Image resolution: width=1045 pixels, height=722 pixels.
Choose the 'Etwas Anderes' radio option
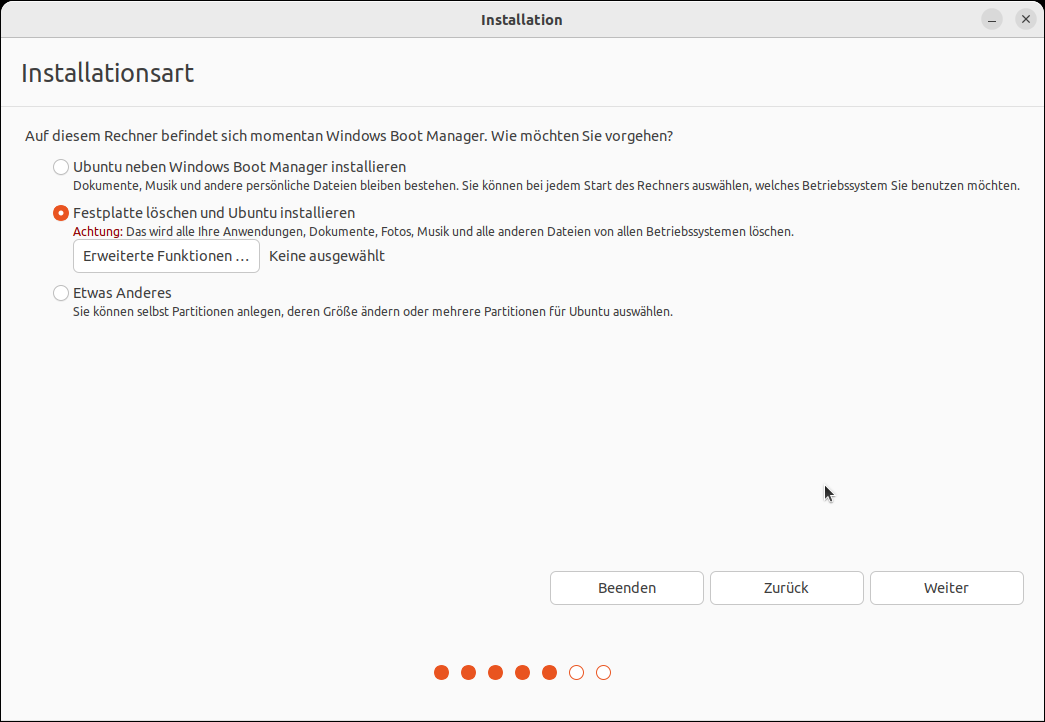pyautogui.click(x=61, y=293)
